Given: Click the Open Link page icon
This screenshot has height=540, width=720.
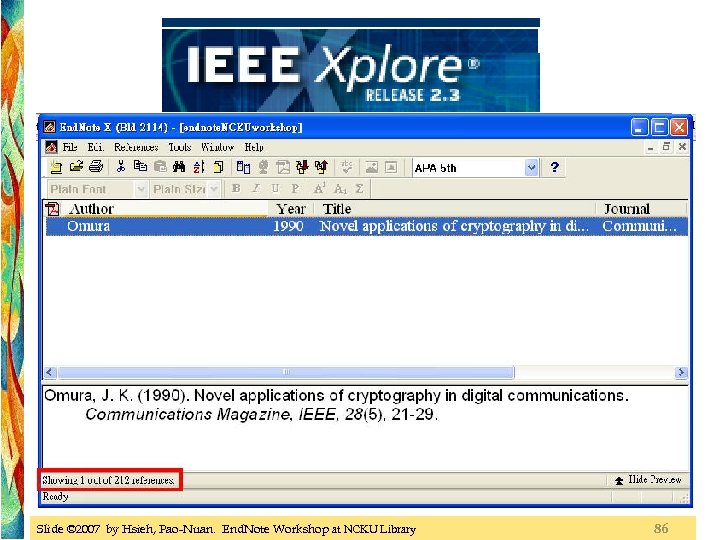Looking at the screenshot, I should point(282,167).
